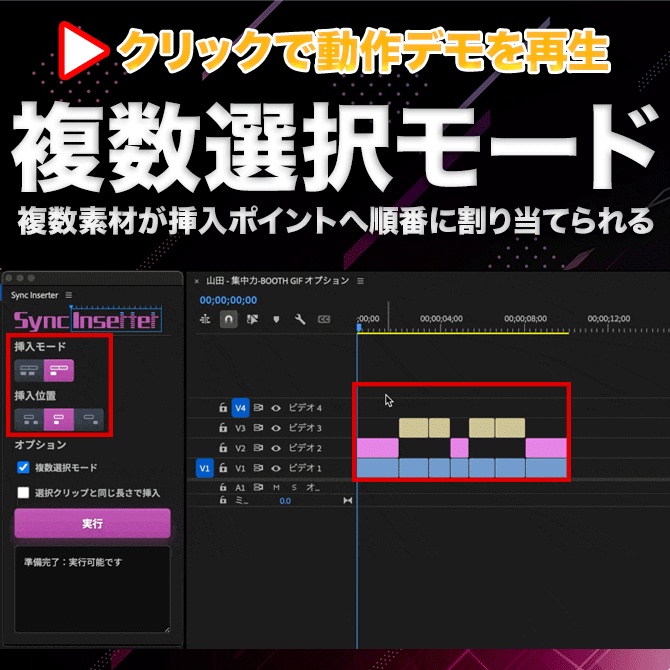Hide the ビデオ 2 track output eye
670x670 pixels.
point(276,448)
